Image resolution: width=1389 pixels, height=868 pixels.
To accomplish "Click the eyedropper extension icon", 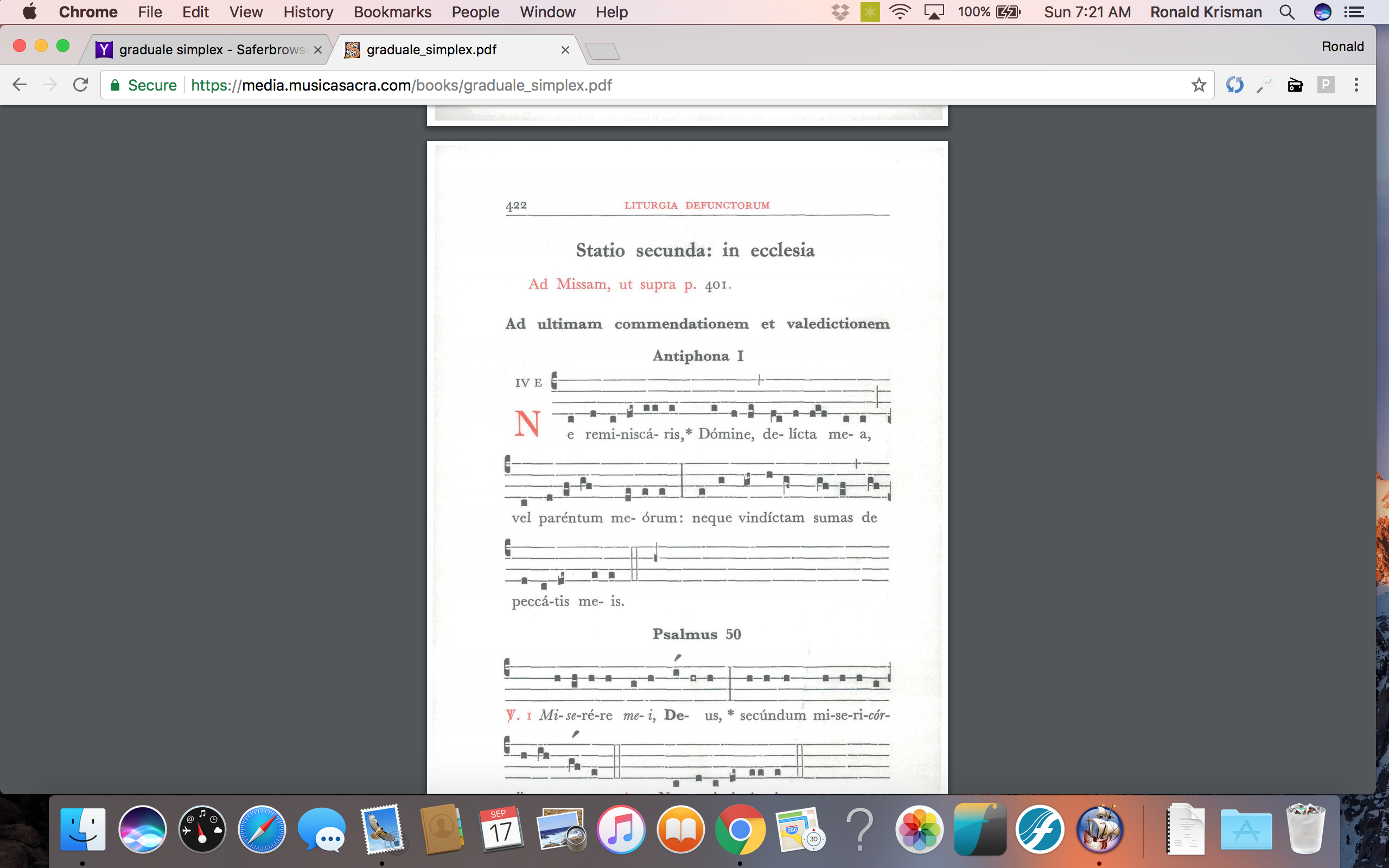I will 1264,85.
